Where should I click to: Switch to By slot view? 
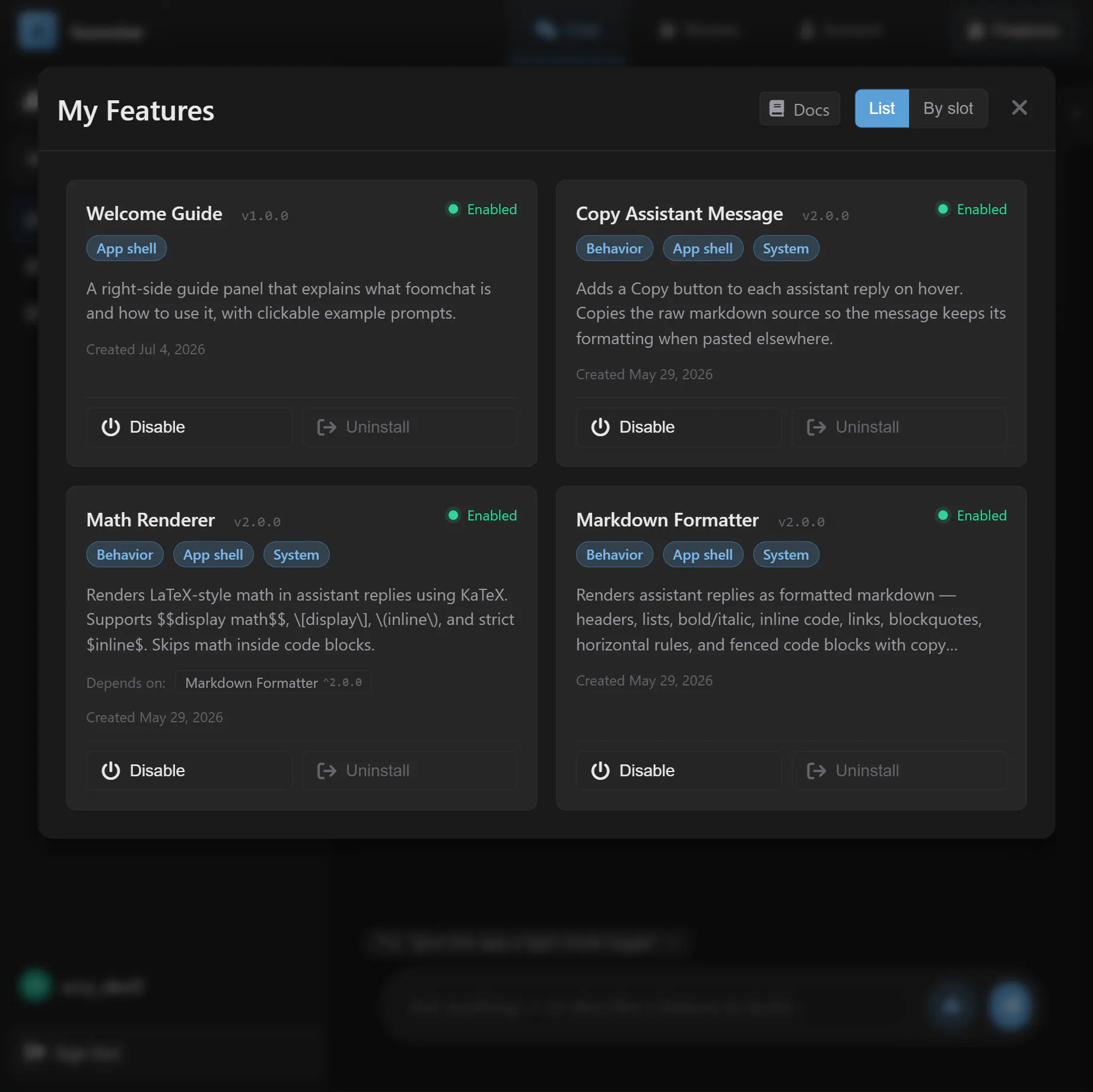coord(948,109)
